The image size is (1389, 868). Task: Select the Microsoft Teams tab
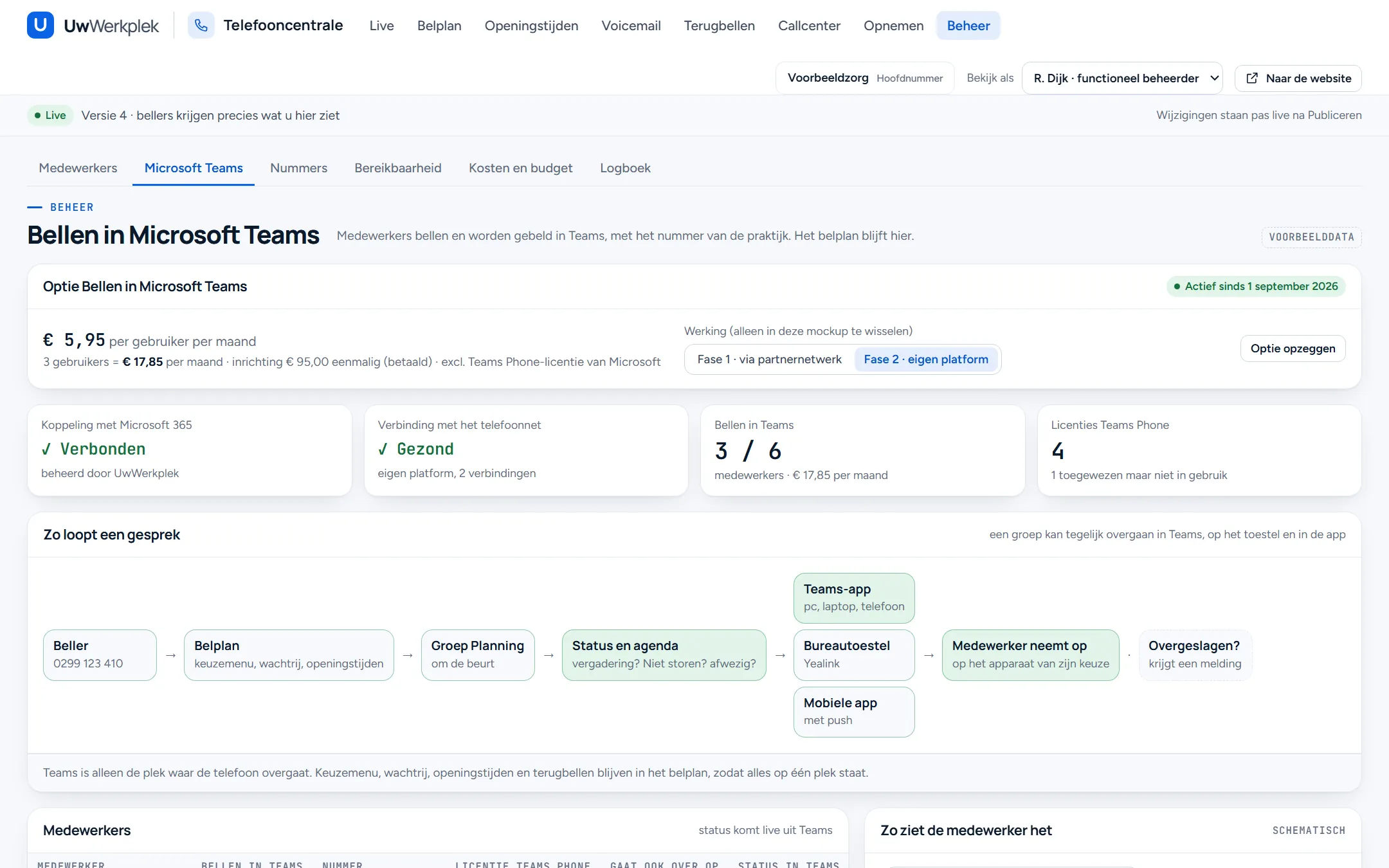point(194,168)
